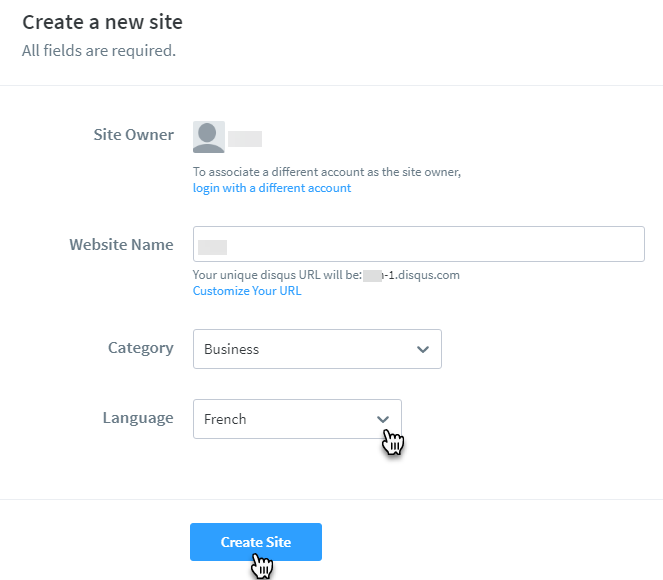The image size is (663, 580).
Task: Open the Customize Your URL link
Action: [x=247, y=291]
